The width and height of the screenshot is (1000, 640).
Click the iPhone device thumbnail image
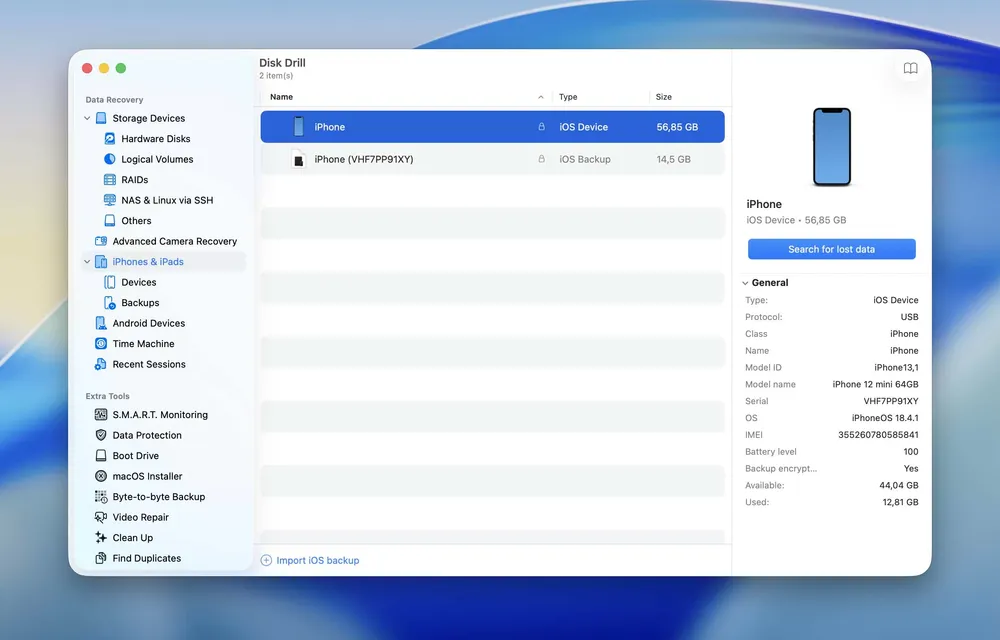(832, 147)
